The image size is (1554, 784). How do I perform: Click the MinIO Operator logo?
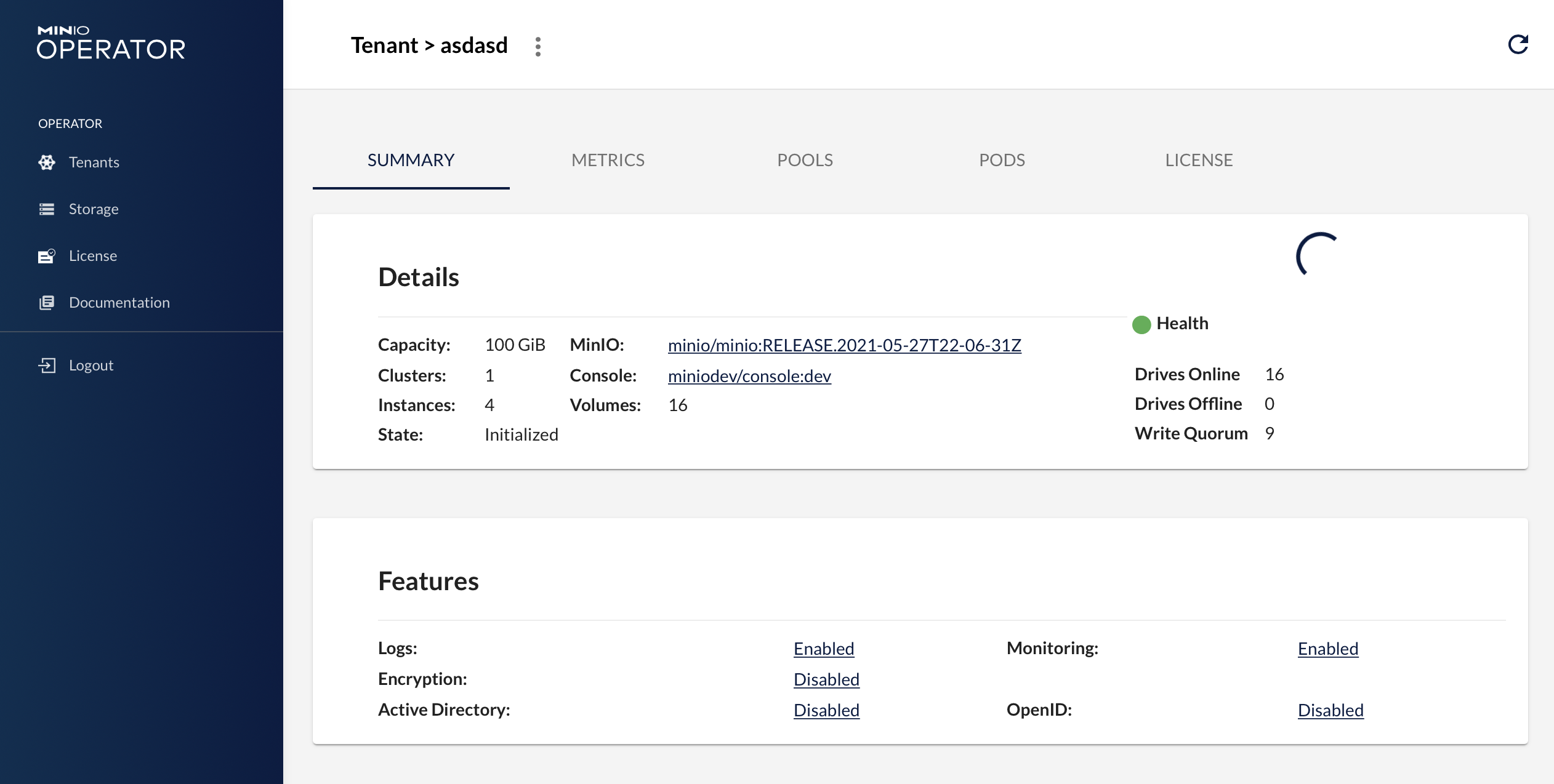(111, 42)
